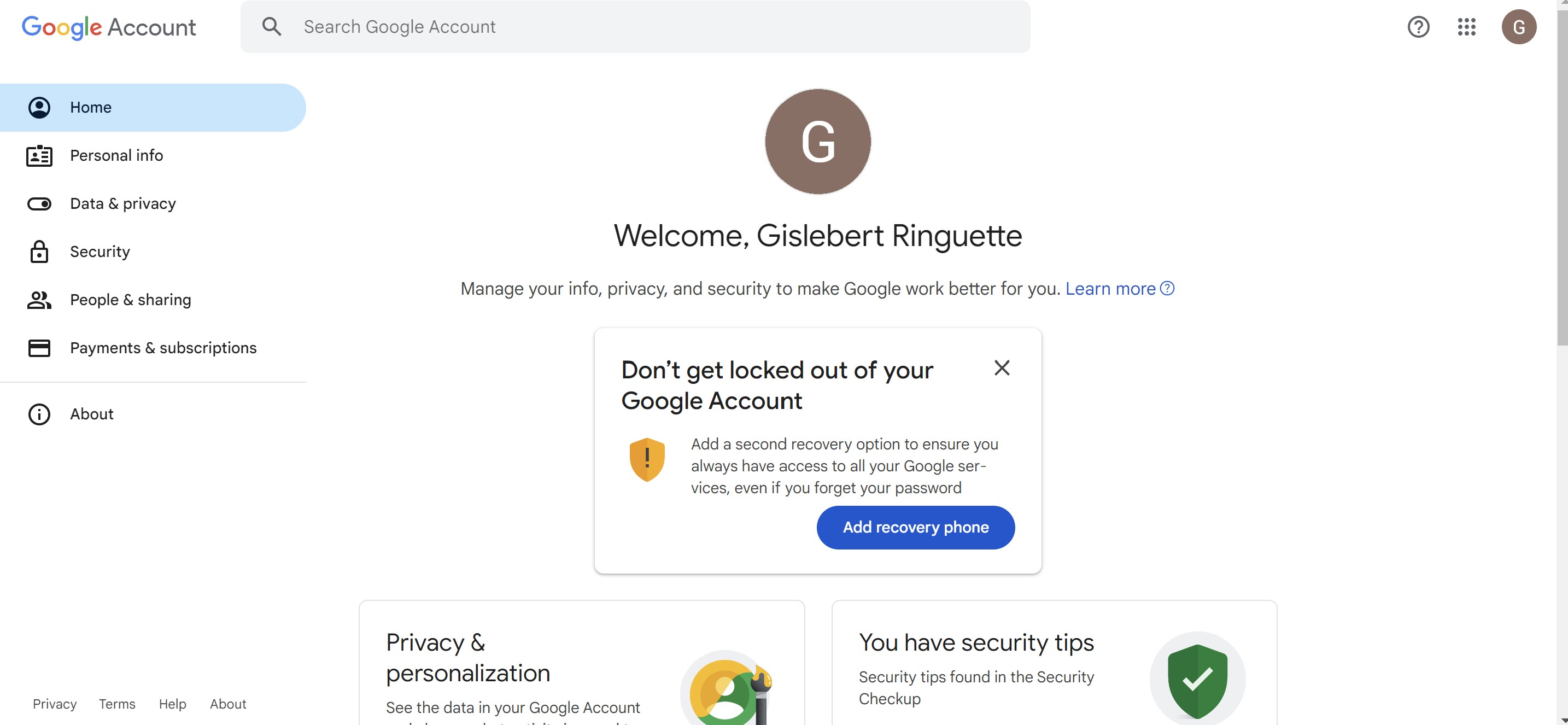Image resolution: width=1568 pixels, height=725 pixels.
Task: Click the People & sharing icon
Action: point(39,300)
